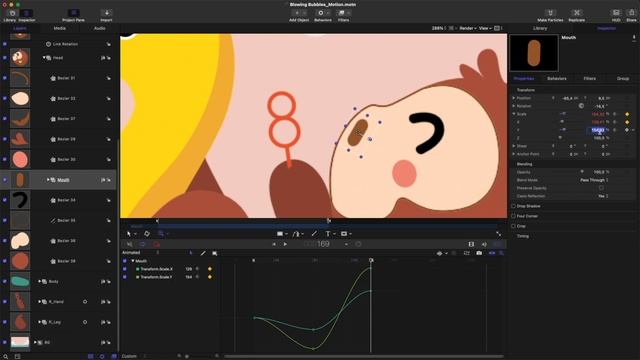Open the Filters inspector tab
Viewport: 640px width, 360px height.
tap(589, 78)
